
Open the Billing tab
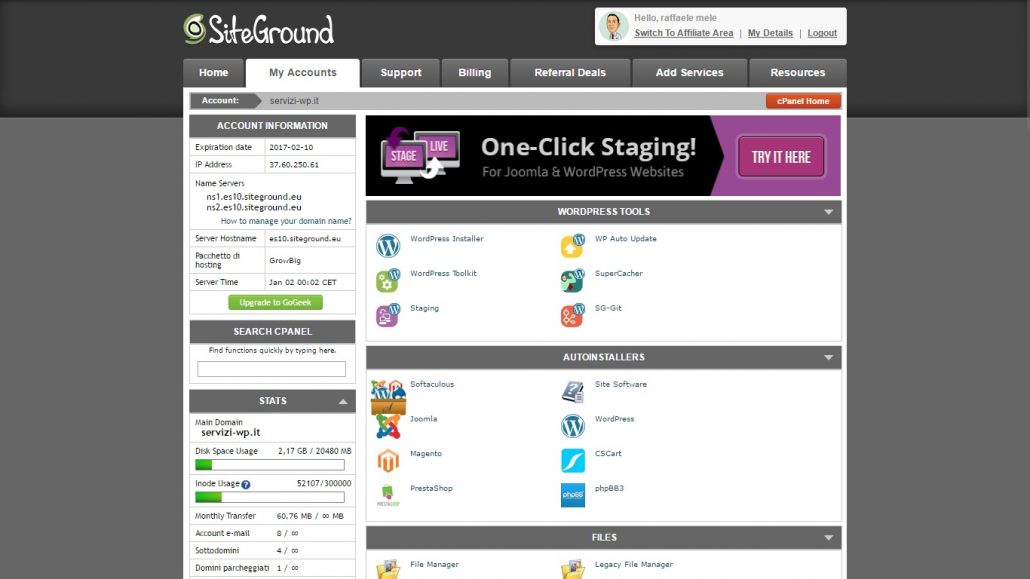(x=474, y=73)
